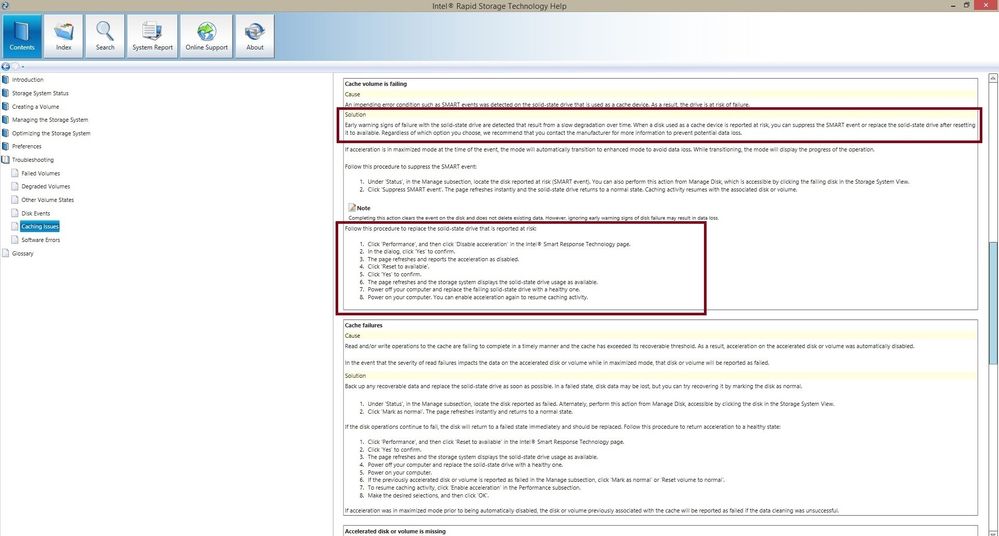Click the book icon beside Storage System Status
Viewport: 999px width, 536px height.
click(5, 93)
